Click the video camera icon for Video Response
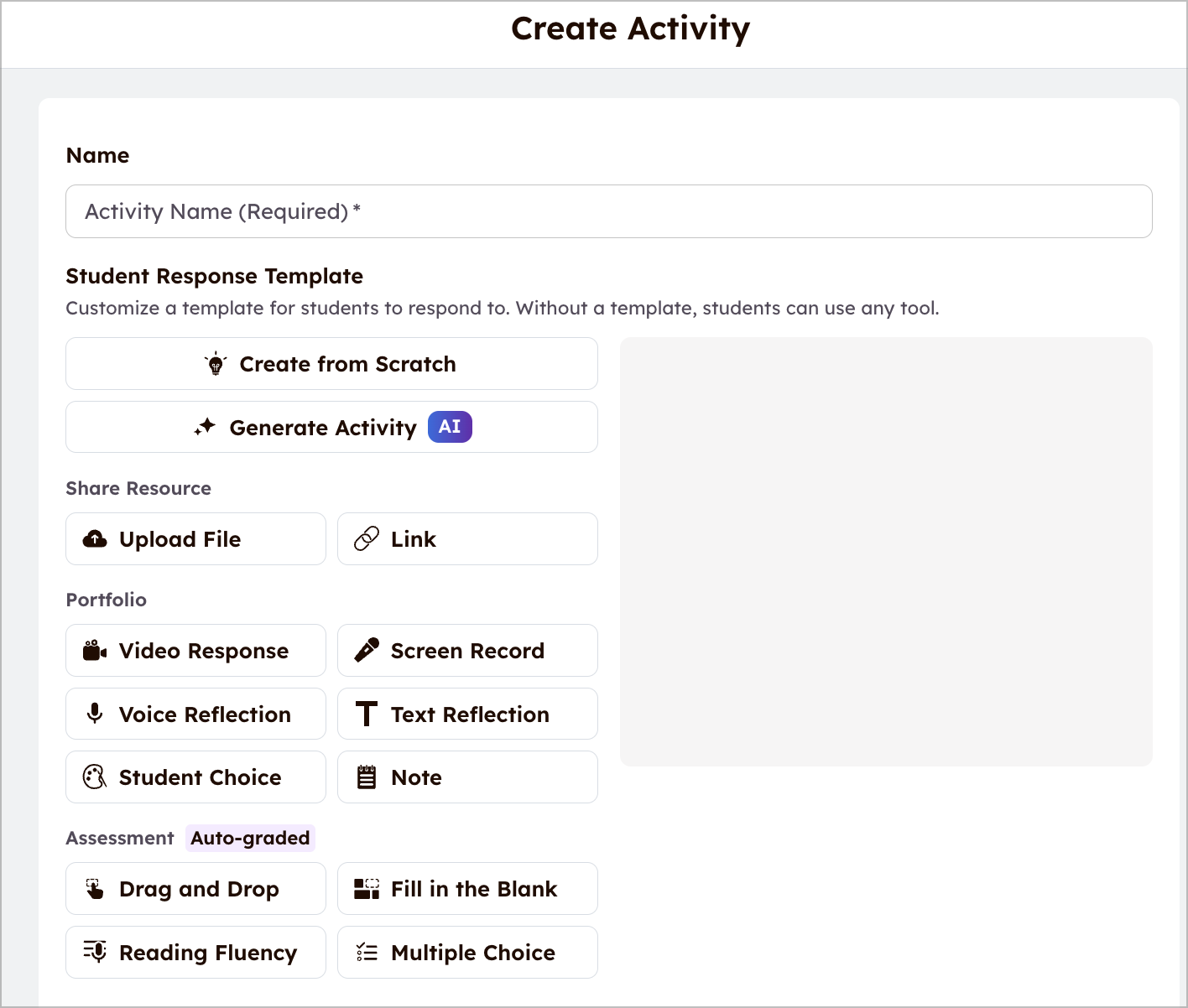1188x1008 pixels. 95,651
